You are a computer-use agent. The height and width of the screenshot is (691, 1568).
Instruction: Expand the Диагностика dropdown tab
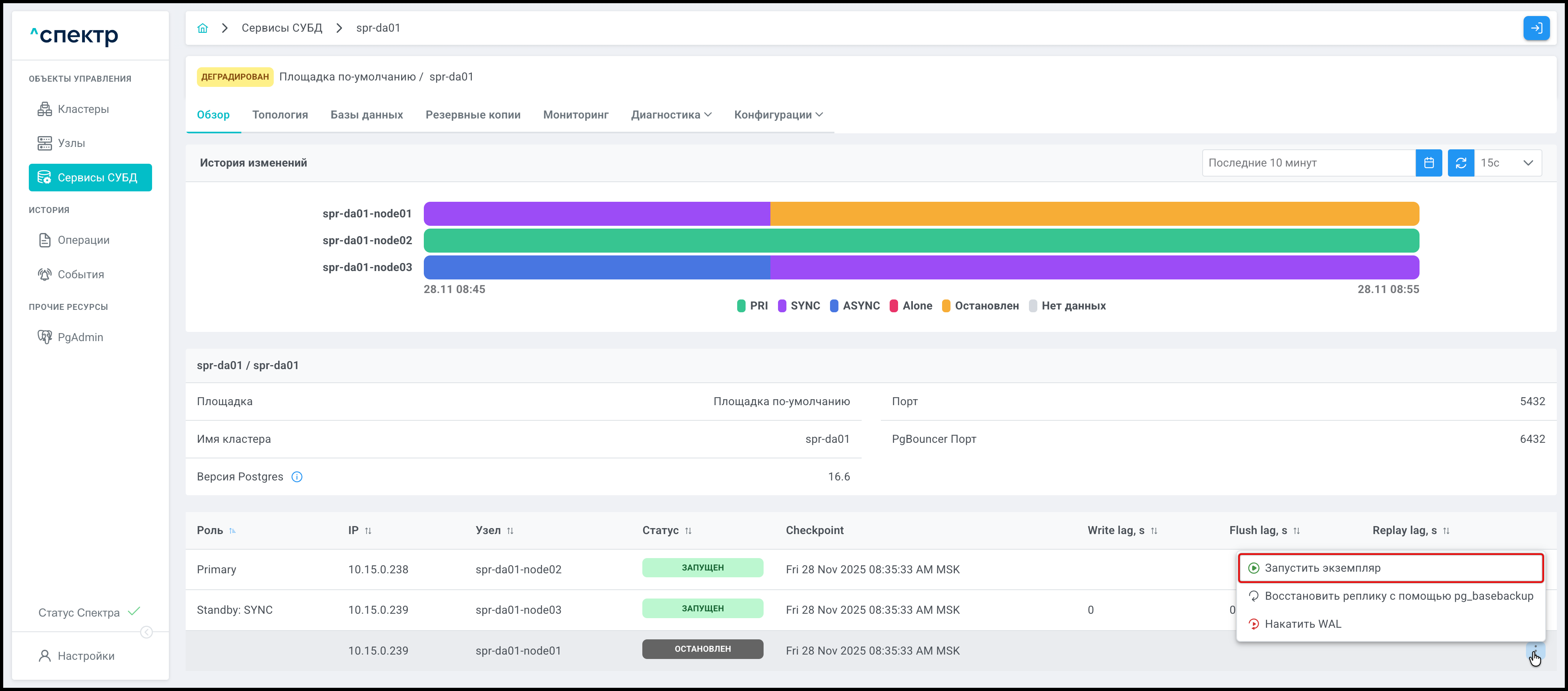[671, 115]
